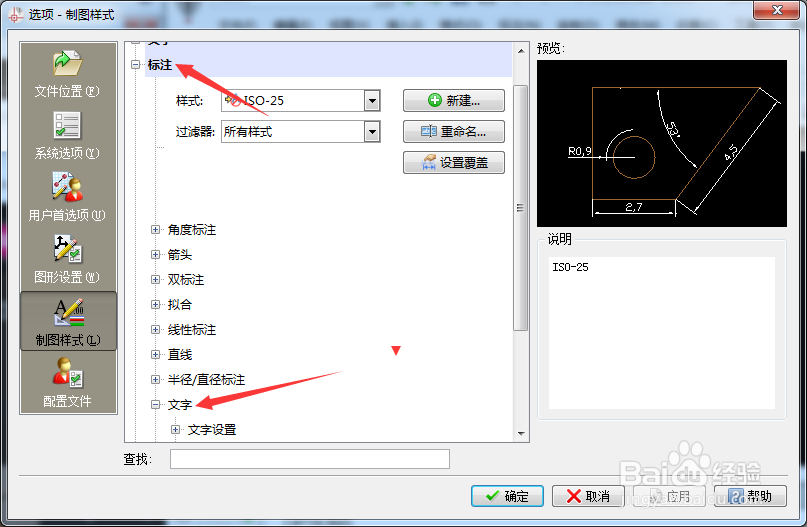Open the 图形设置 icon

click(67, 249)
